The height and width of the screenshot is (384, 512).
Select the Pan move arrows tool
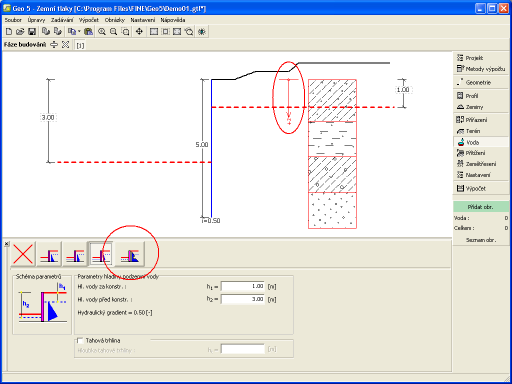tap(139, 32)
